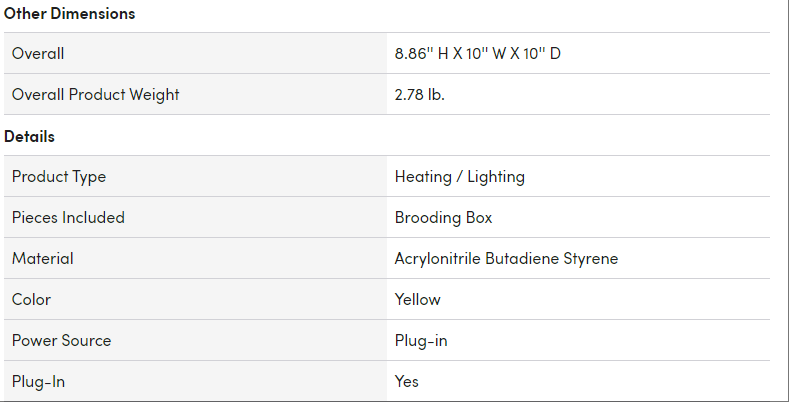Select the Overall Product Weight label
The width and height of the screenshot is (789, 402).
[x=96, y=95]
